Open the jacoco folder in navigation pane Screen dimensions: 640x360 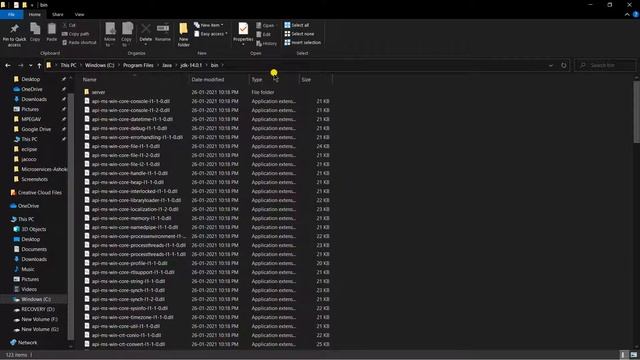coord(29,159)
